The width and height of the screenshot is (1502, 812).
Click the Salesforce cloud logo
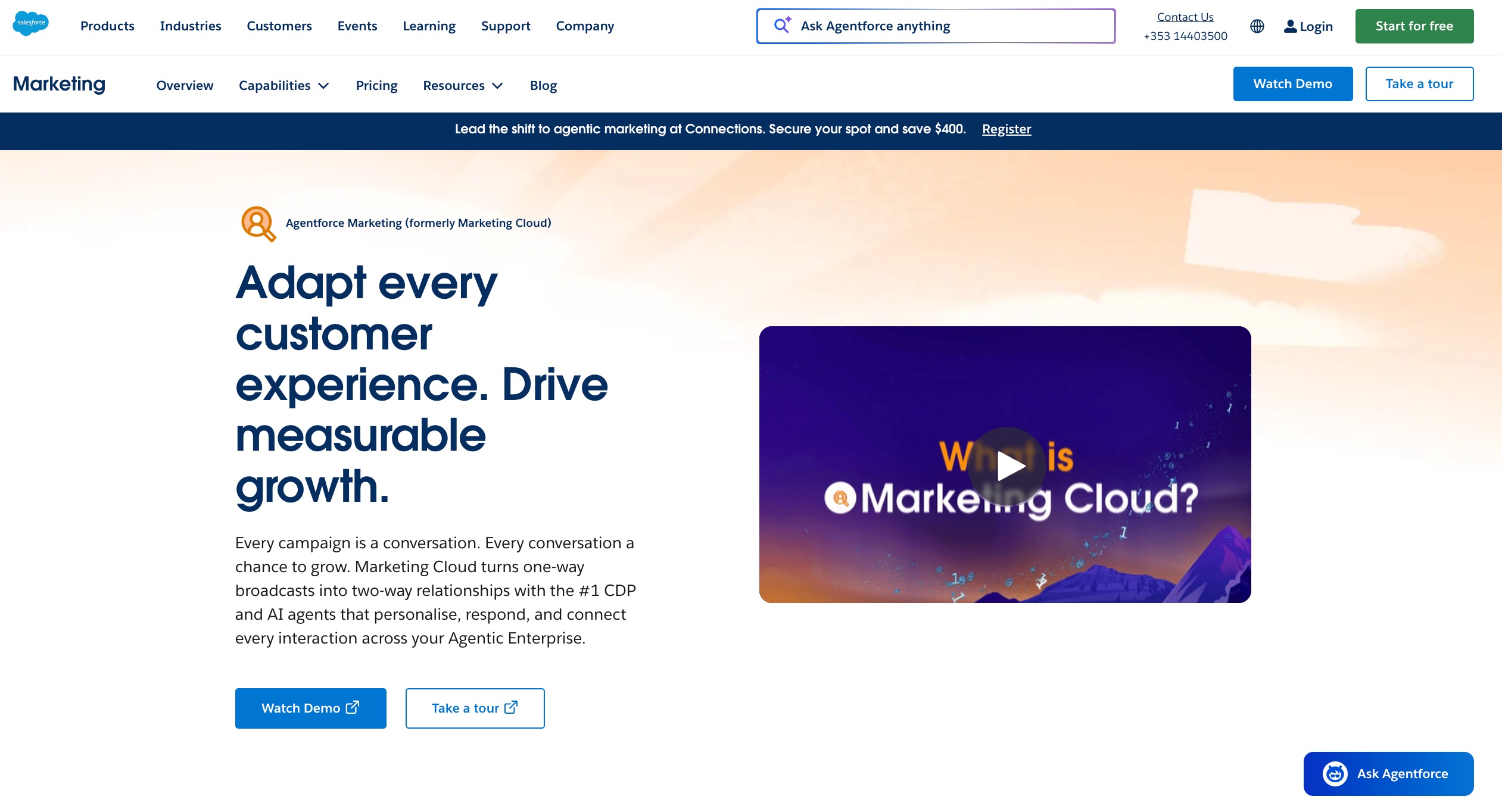coord(30,24)
